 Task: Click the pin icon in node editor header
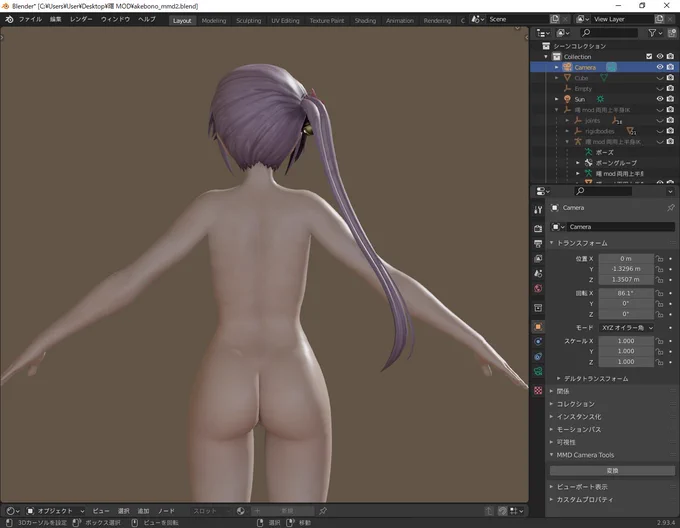[x=323, y=511]
